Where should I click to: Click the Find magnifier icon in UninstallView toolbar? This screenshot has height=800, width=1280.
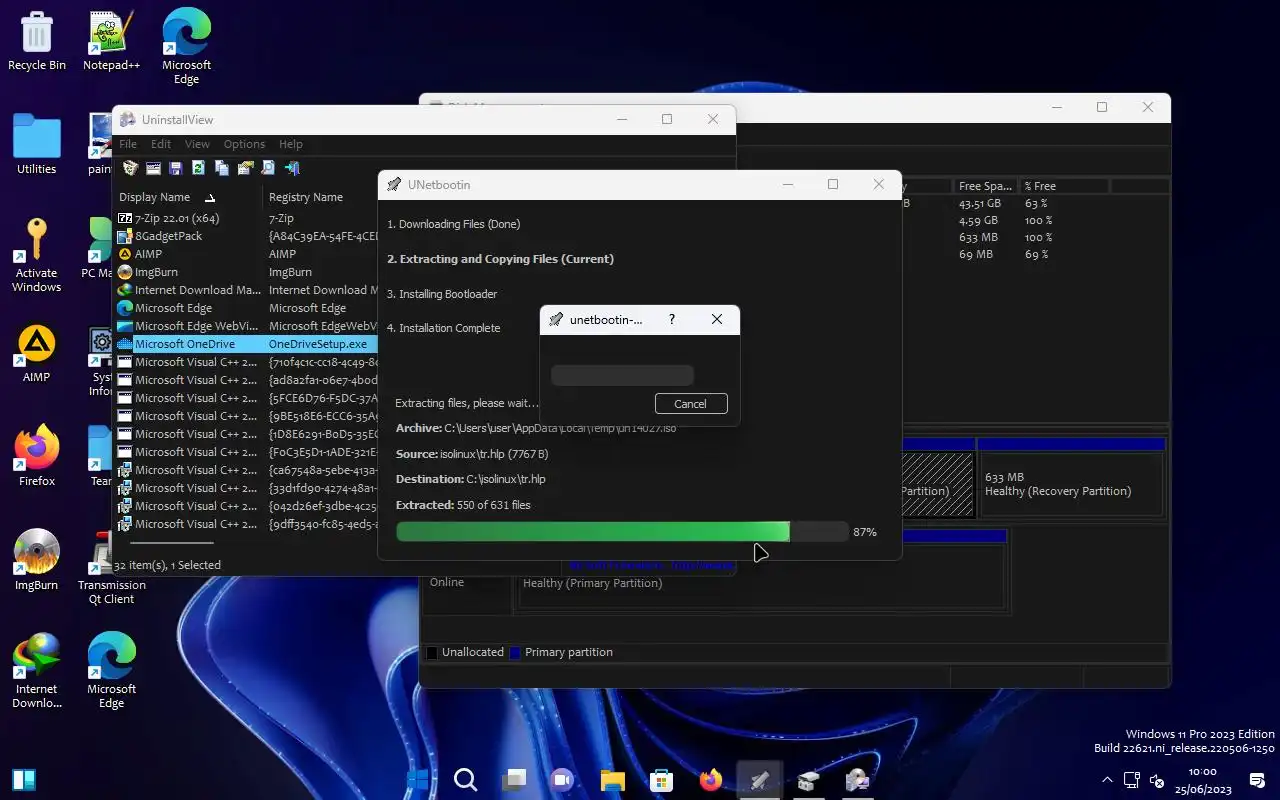coord(268,168)
